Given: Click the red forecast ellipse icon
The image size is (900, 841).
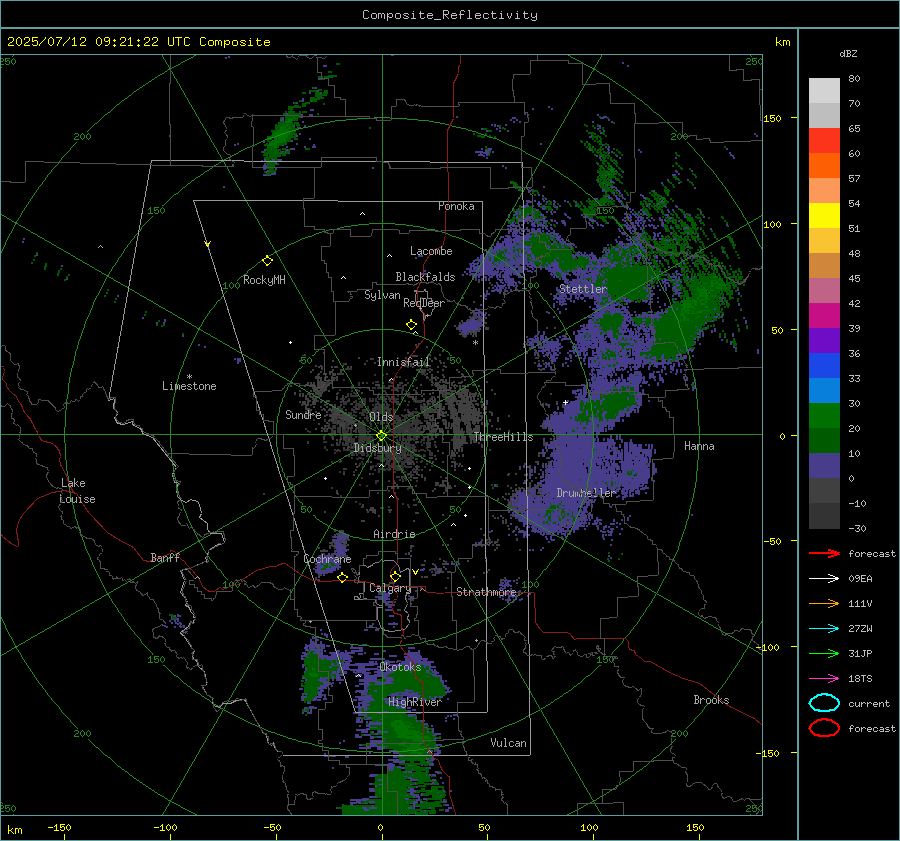Looking at the screenshot, I should (x=824, y=728).
